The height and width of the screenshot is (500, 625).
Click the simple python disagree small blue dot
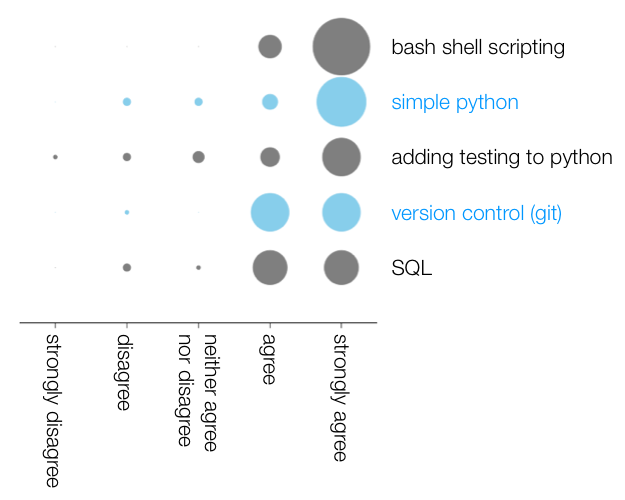click(x=127, y=102)
